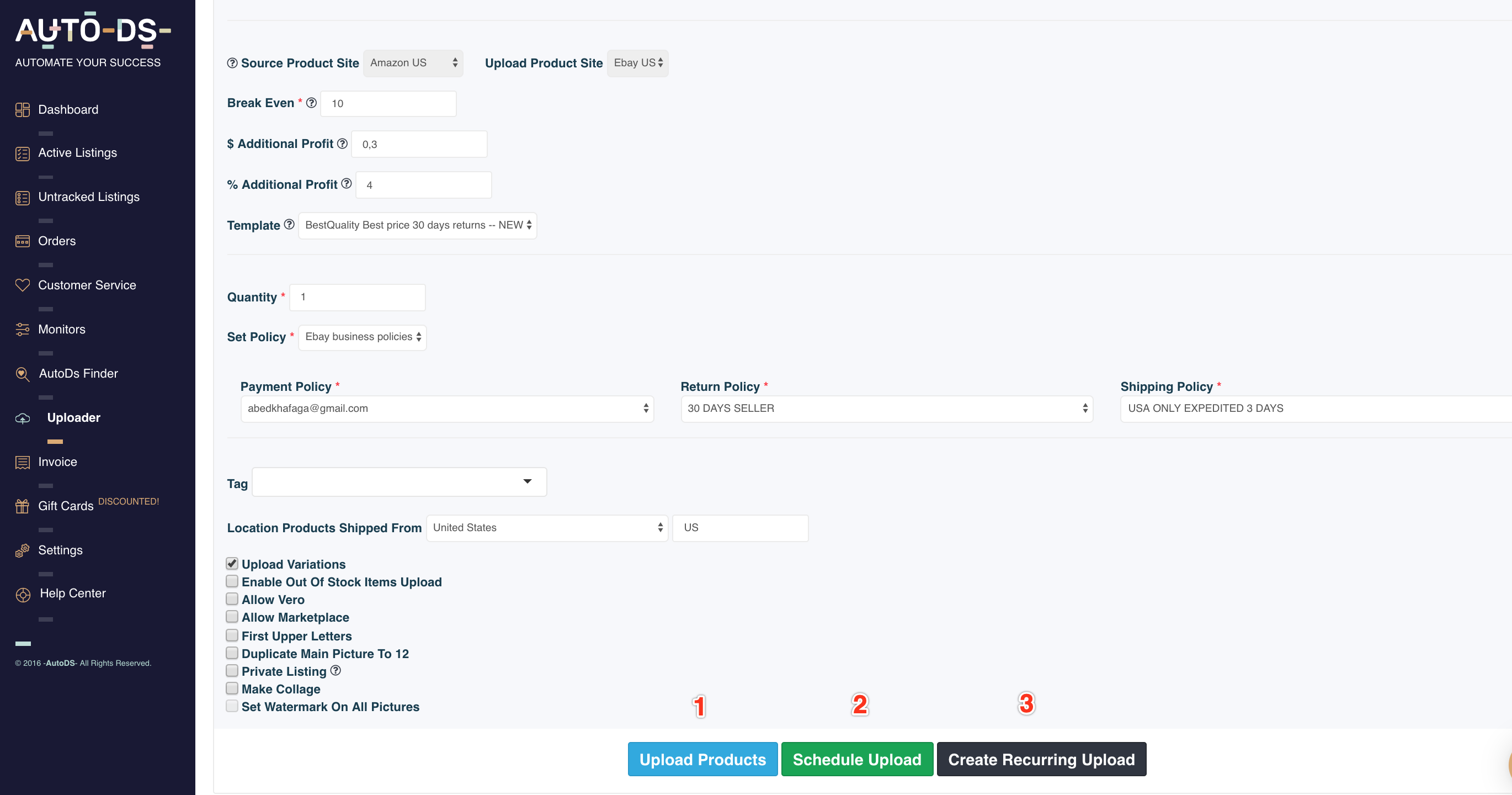This screenshot has height=795, width=1512.
Task: Click the % Additional Profit input field
Action: (423, 185)
